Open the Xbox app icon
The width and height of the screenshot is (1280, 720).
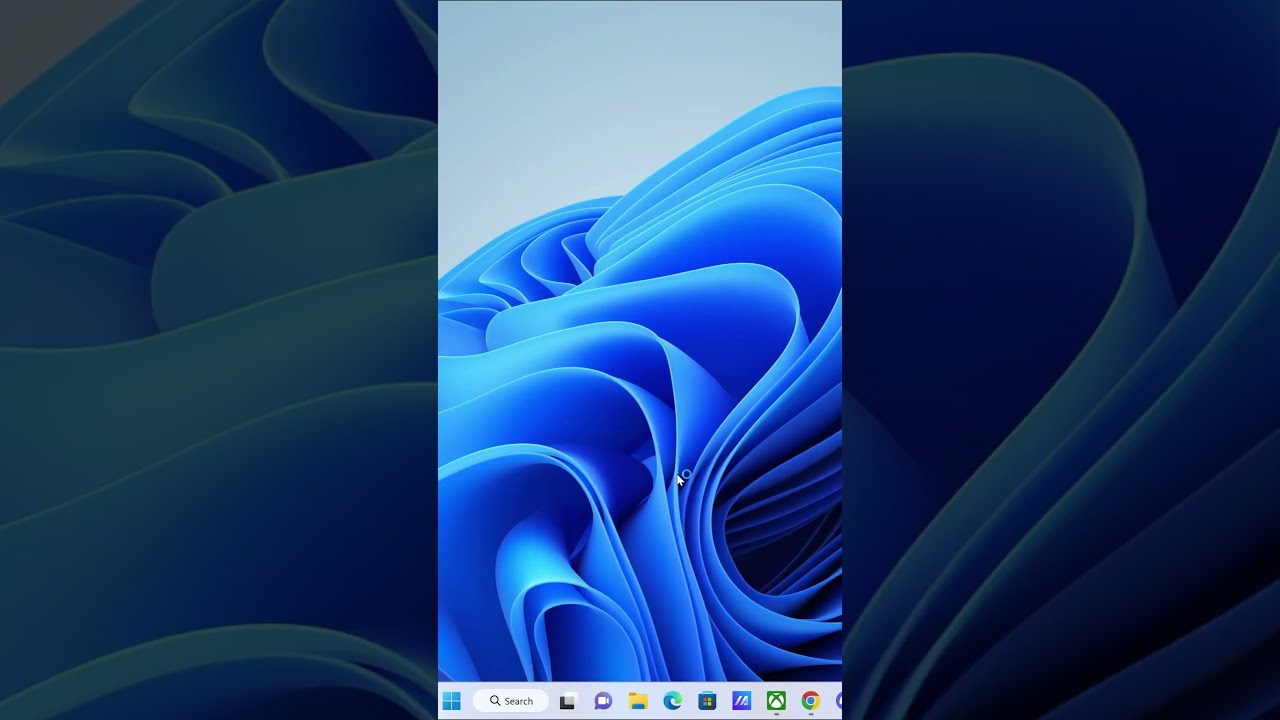pos(776,701)
